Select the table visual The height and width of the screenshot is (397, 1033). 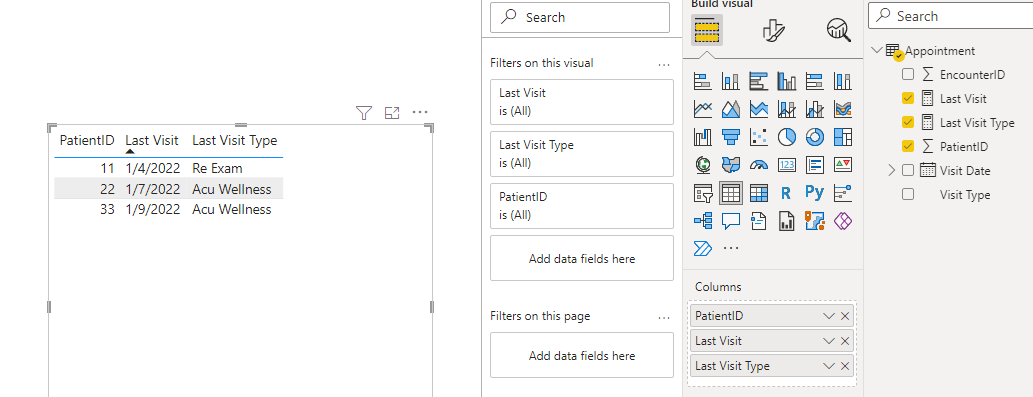point(731,193)
